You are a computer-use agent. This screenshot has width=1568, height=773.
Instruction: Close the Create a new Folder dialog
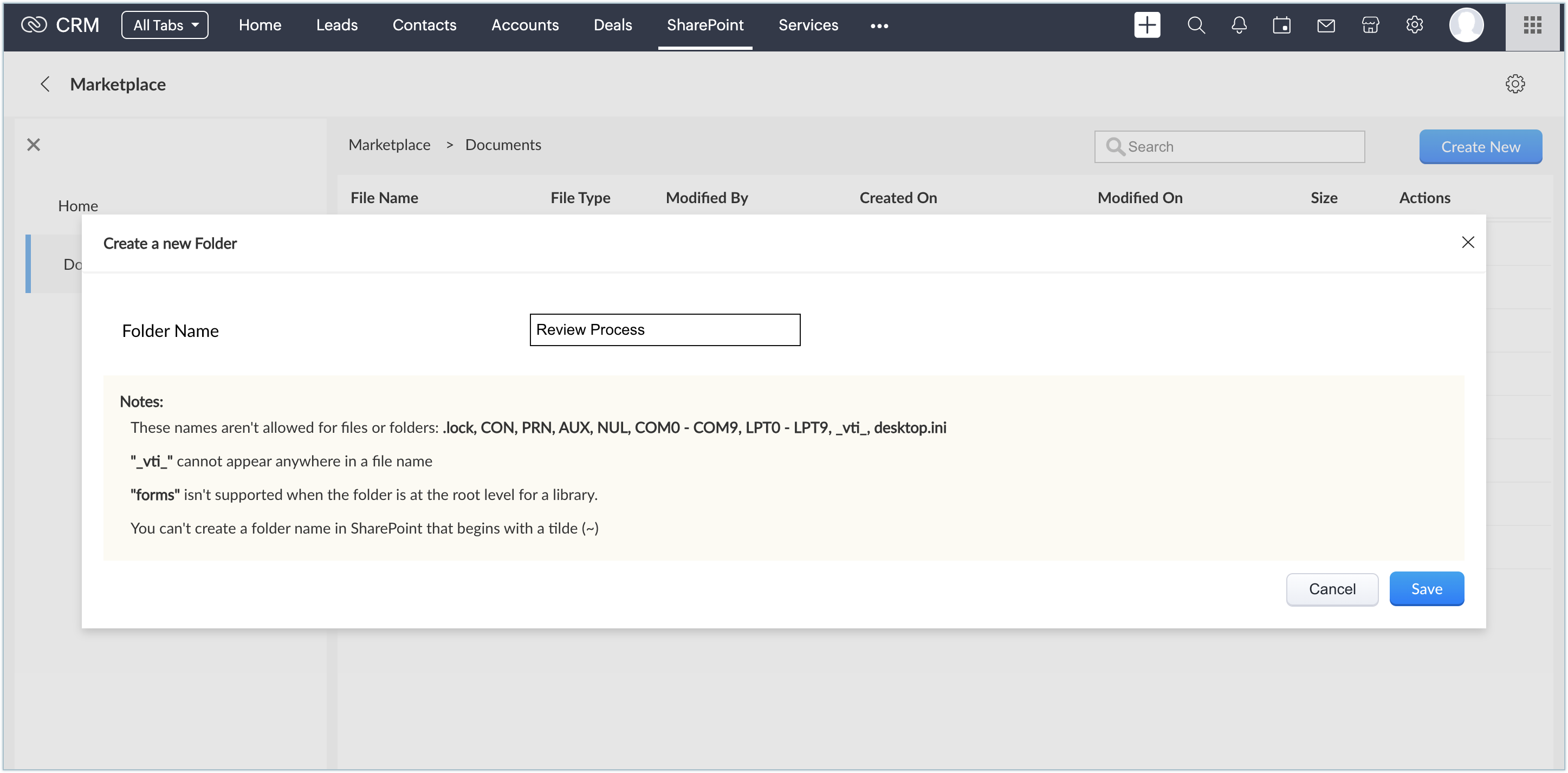point(1468,242)
